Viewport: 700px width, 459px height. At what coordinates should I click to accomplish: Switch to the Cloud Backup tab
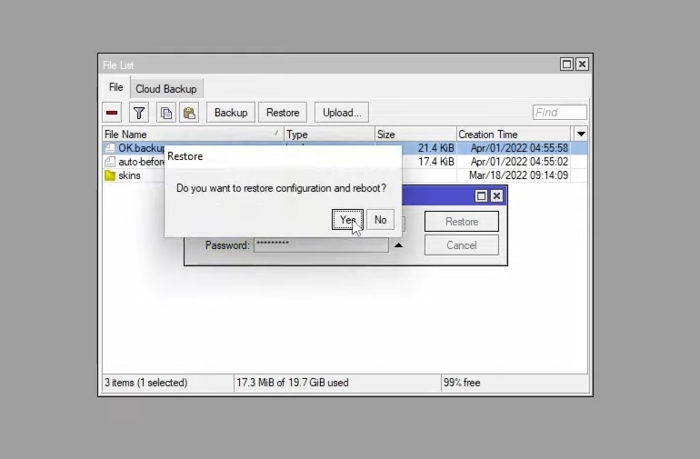(x=168, y=89)
